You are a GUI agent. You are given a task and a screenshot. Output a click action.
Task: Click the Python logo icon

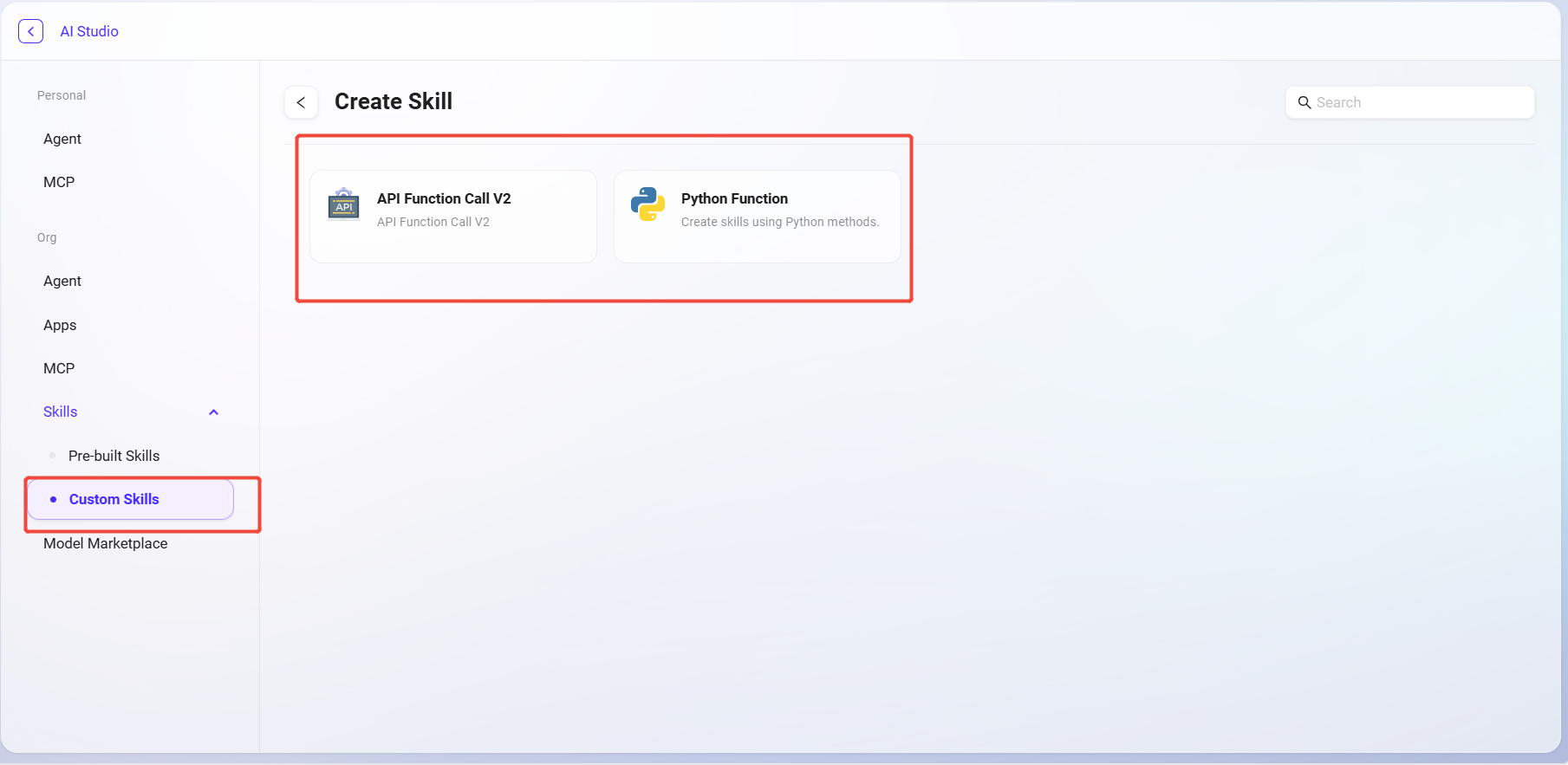(x=647, y=204)
